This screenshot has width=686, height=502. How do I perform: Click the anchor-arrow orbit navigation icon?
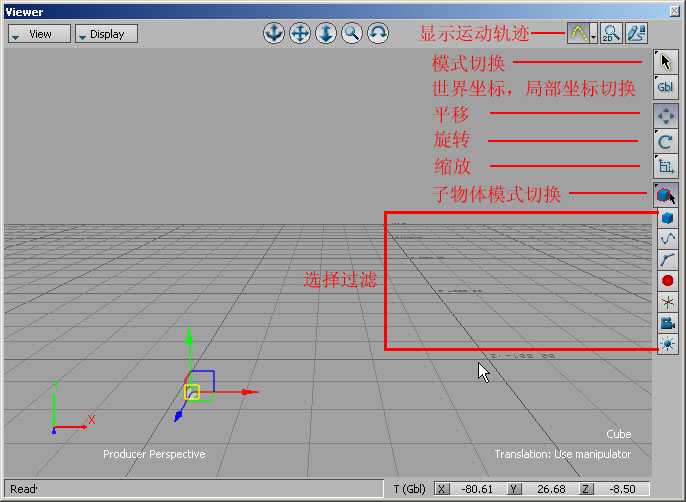pyautogui.click(x=274, y=33)
